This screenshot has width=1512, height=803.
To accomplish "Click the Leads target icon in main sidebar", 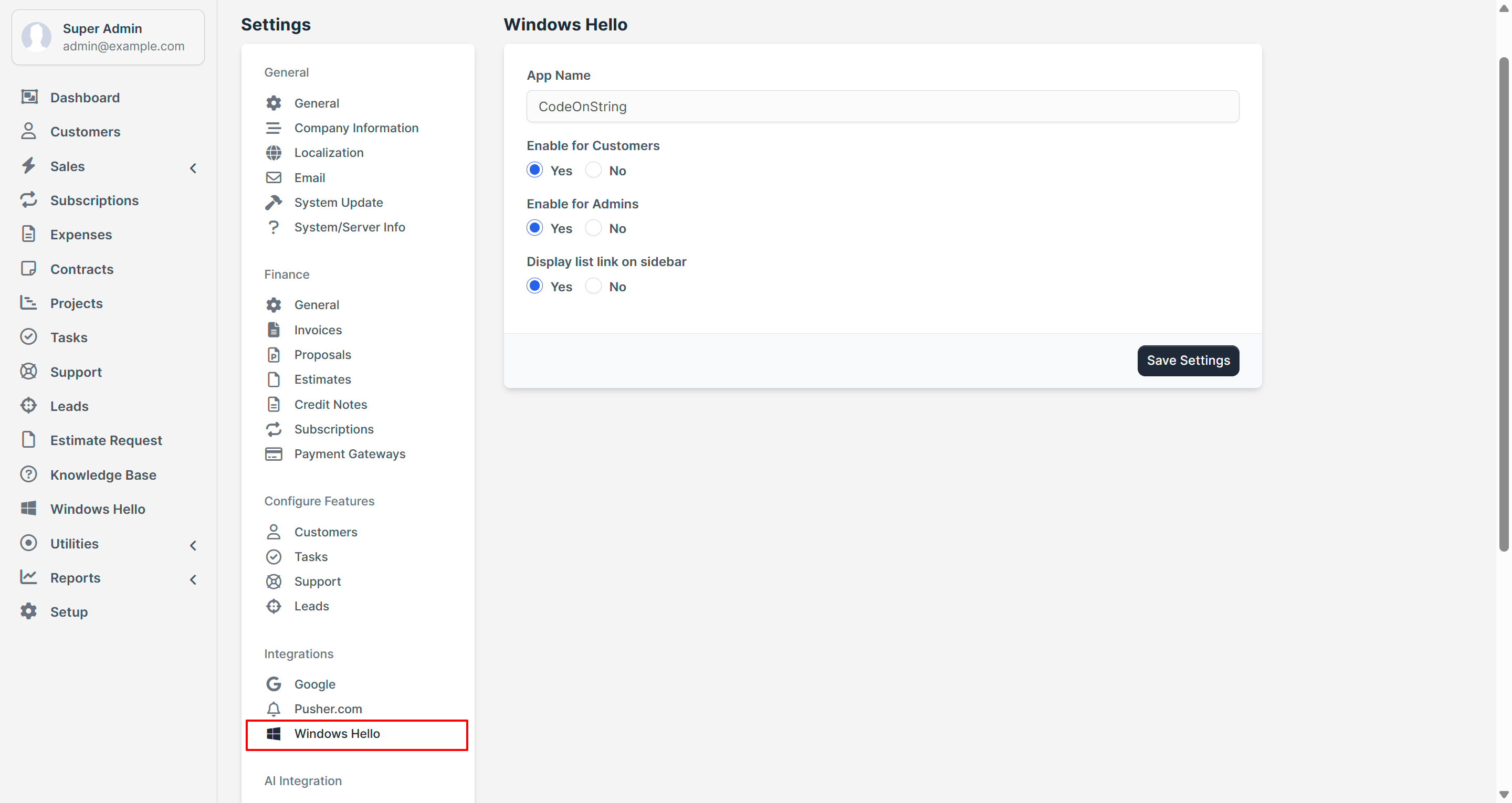I will click(29, 405).
